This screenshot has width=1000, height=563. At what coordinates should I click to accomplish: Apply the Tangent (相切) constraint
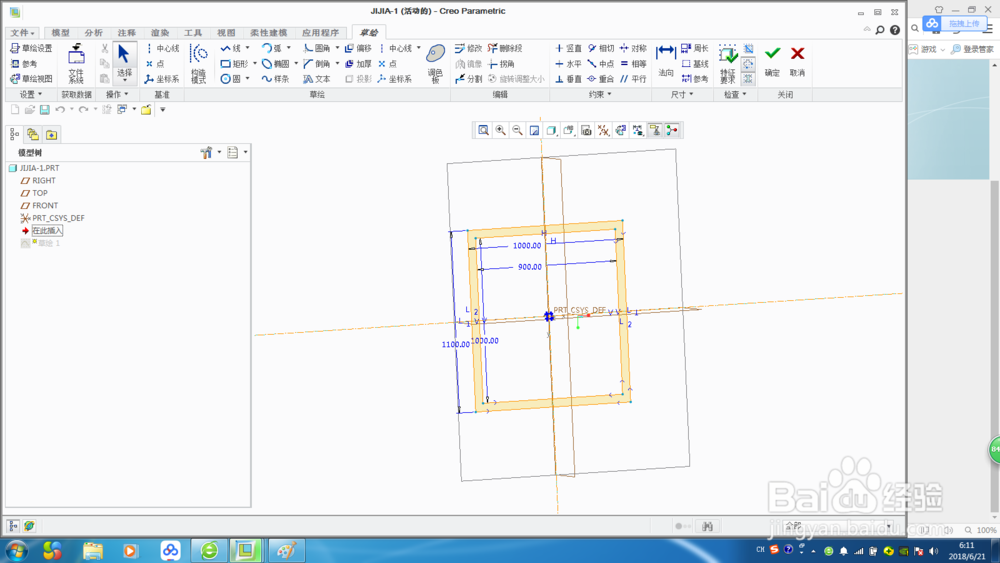click(601, 48)
